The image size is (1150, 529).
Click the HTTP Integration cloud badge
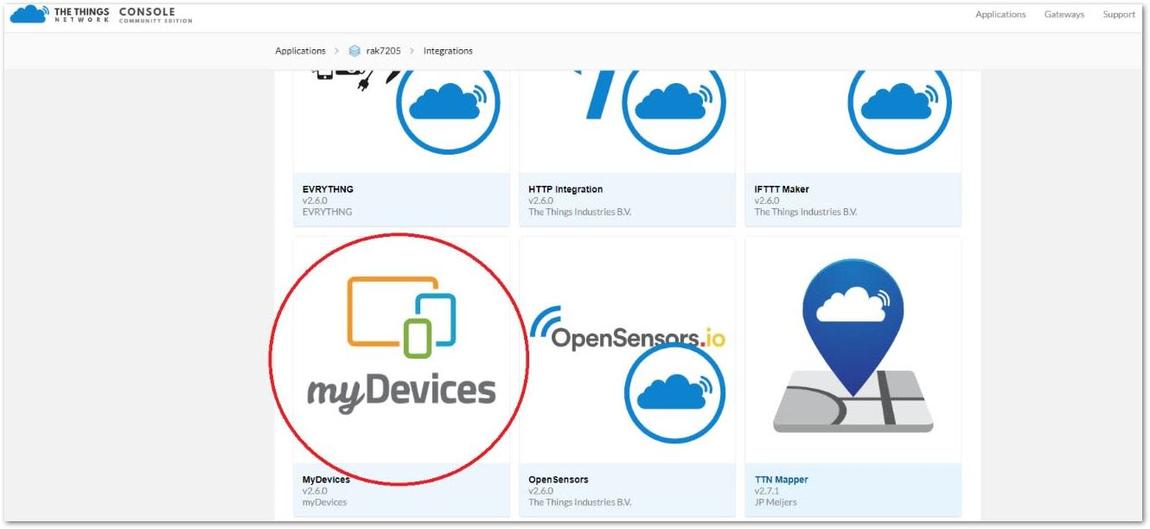(x=674, y=101)
